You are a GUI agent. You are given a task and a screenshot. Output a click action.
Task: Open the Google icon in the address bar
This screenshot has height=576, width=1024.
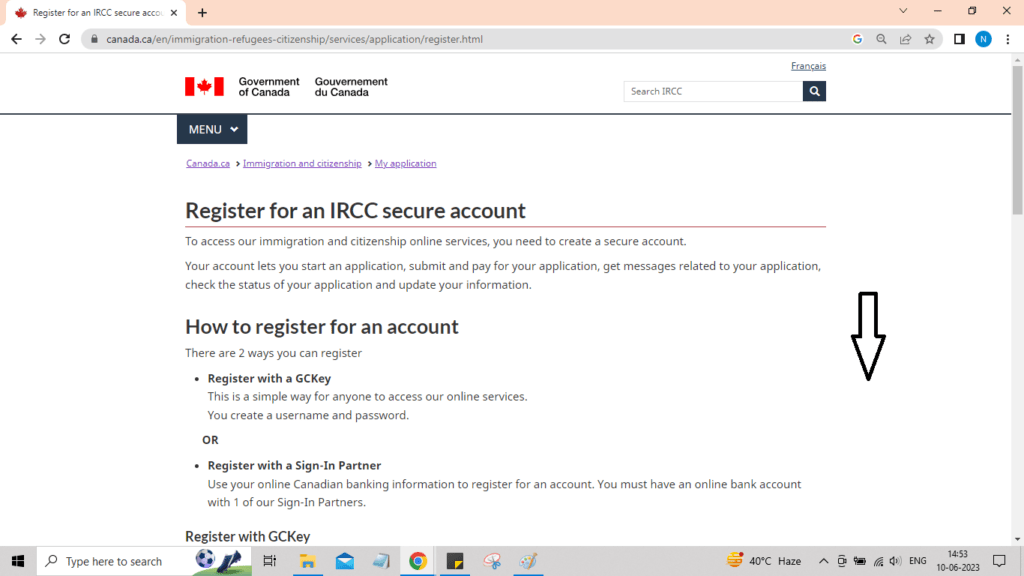(x=857, y=39)
